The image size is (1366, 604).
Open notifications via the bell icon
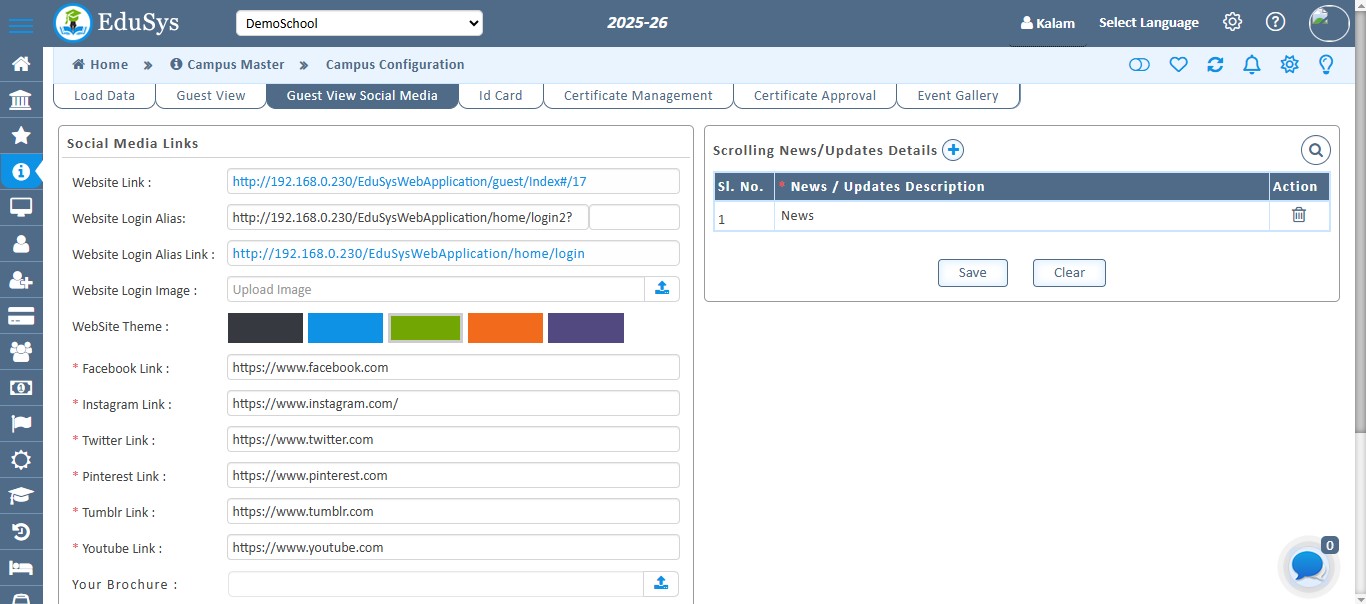click(1252, 64)
